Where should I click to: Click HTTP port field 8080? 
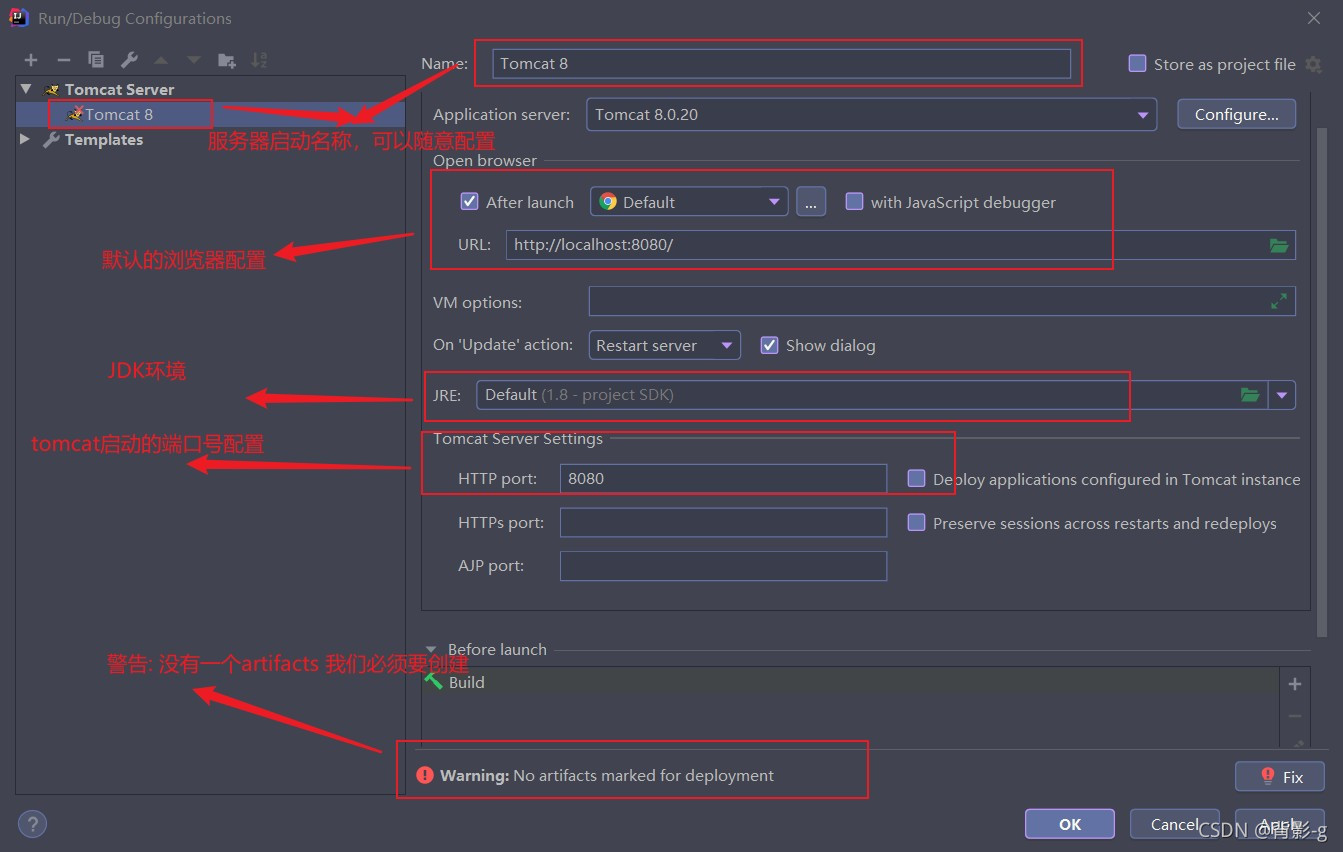[x=723, y=478]
